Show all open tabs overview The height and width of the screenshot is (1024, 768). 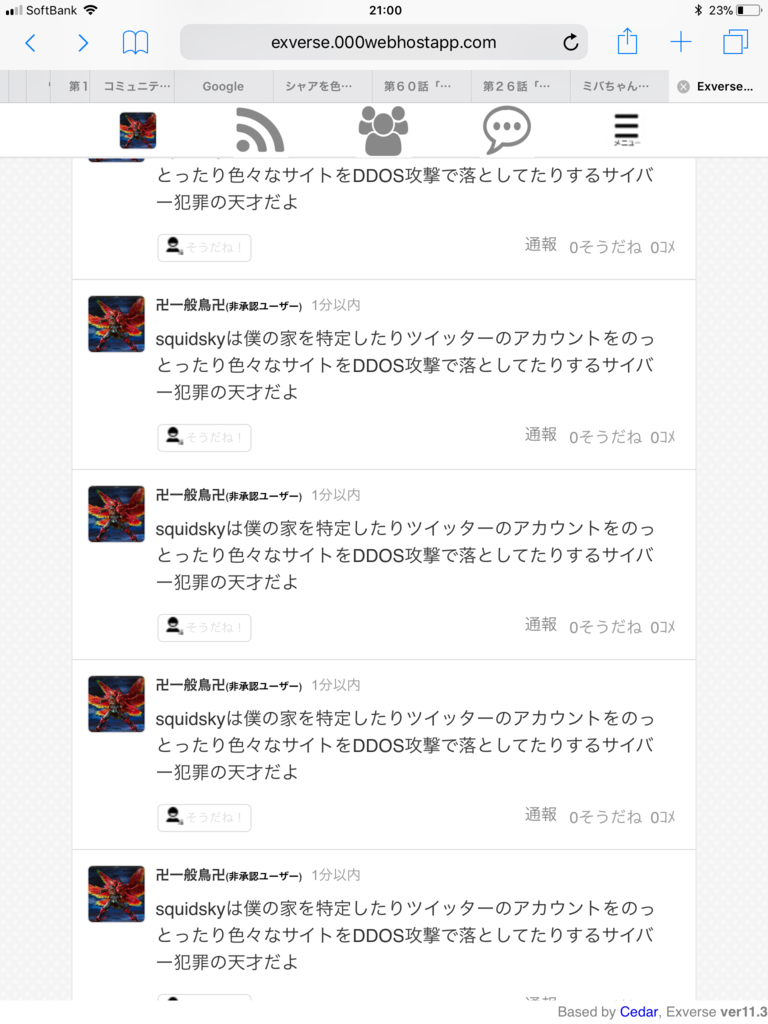point(735,42)
